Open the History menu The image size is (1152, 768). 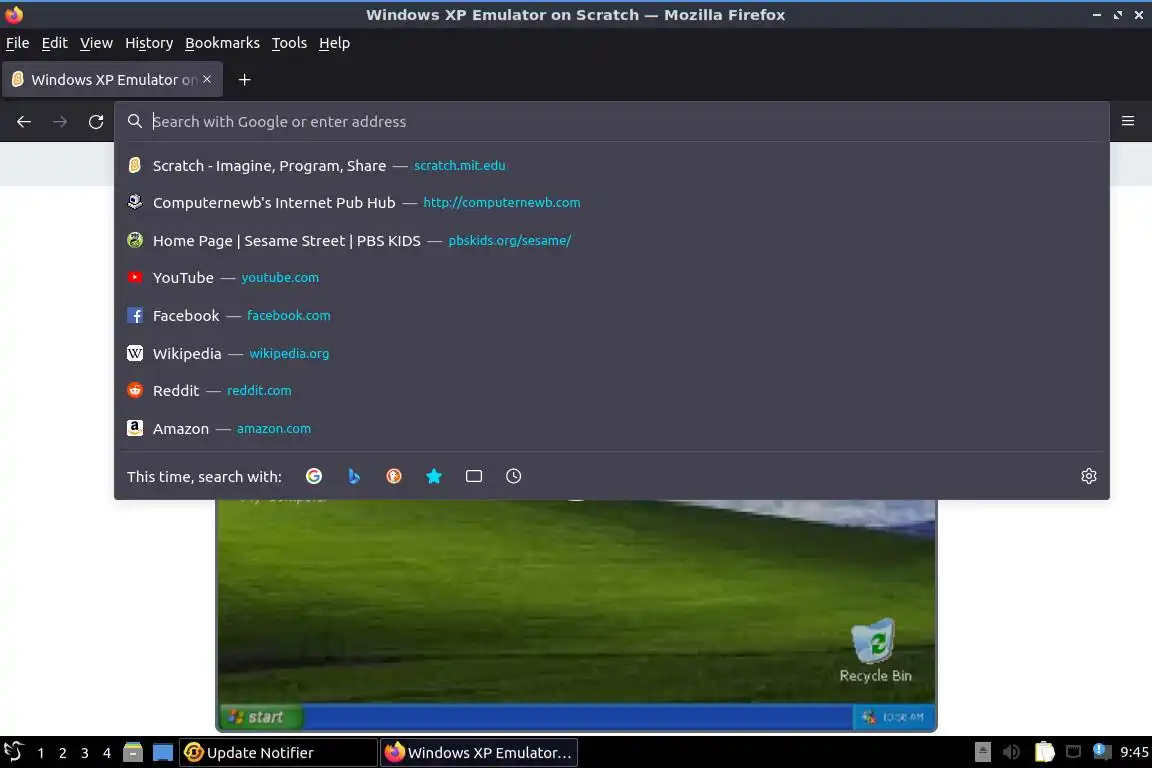149,43
